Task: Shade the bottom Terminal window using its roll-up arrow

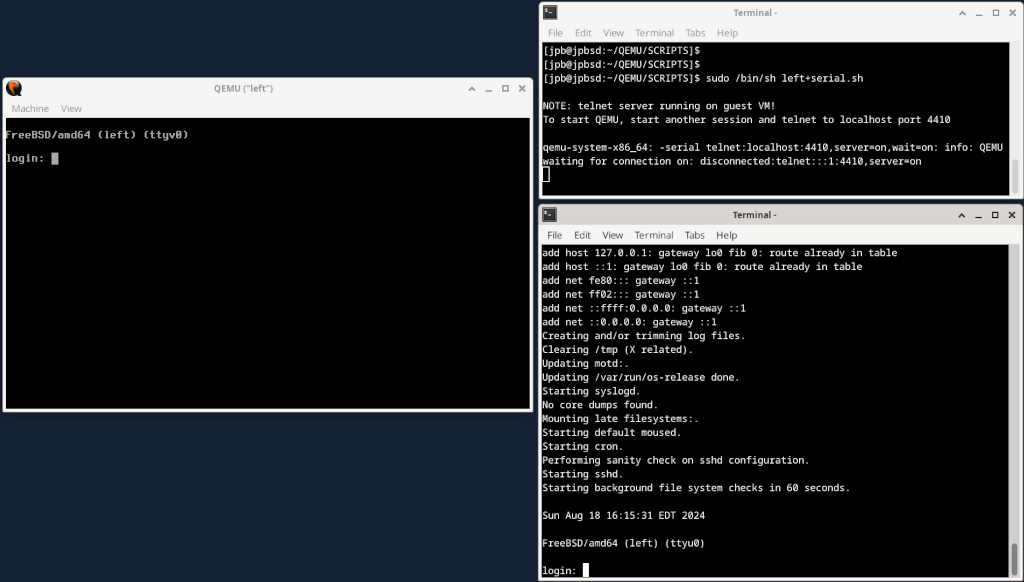Action: [961, 214]
